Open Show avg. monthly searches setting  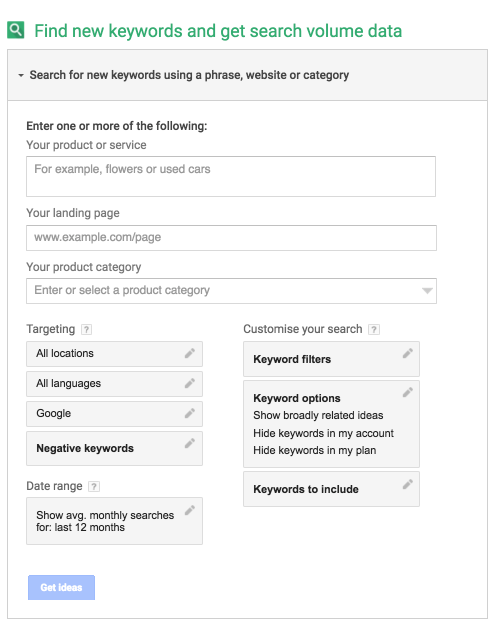click(x=114, y=521)
